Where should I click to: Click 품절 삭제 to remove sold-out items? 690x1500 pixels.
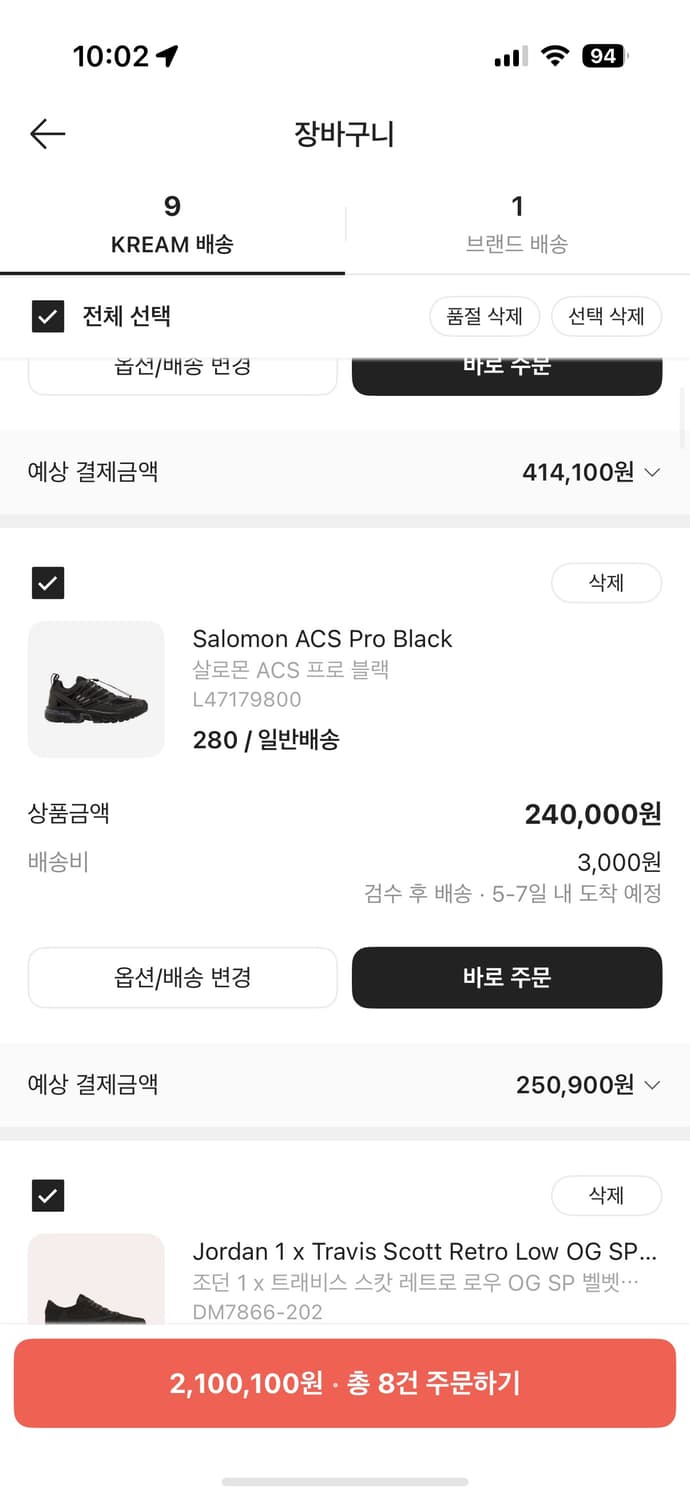484,315
